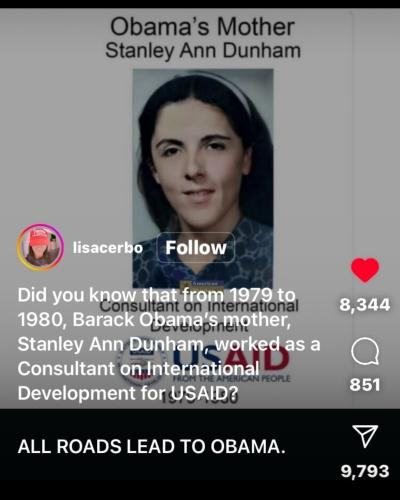This screenshot has width=400, height=500.
Task: View who liked via the 8,344 count
Action: (x=365, y=305)
